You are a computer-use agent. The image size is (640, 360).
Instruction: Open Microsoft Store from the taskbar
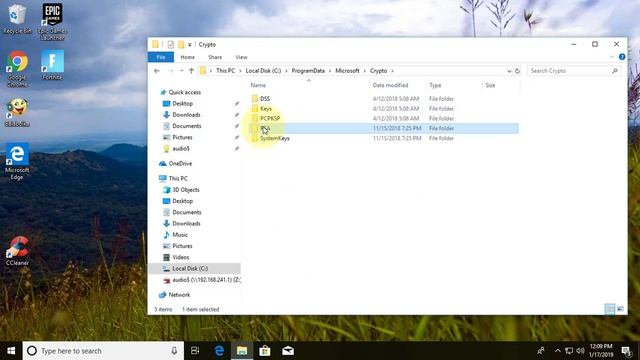265,351
